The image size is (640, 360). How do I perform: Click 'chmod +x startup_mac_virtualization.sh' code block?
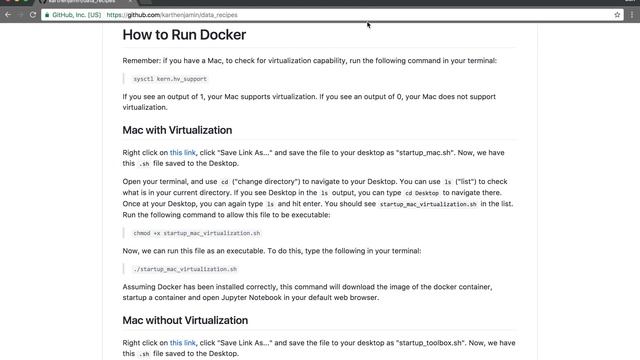[x=197, y=233]
